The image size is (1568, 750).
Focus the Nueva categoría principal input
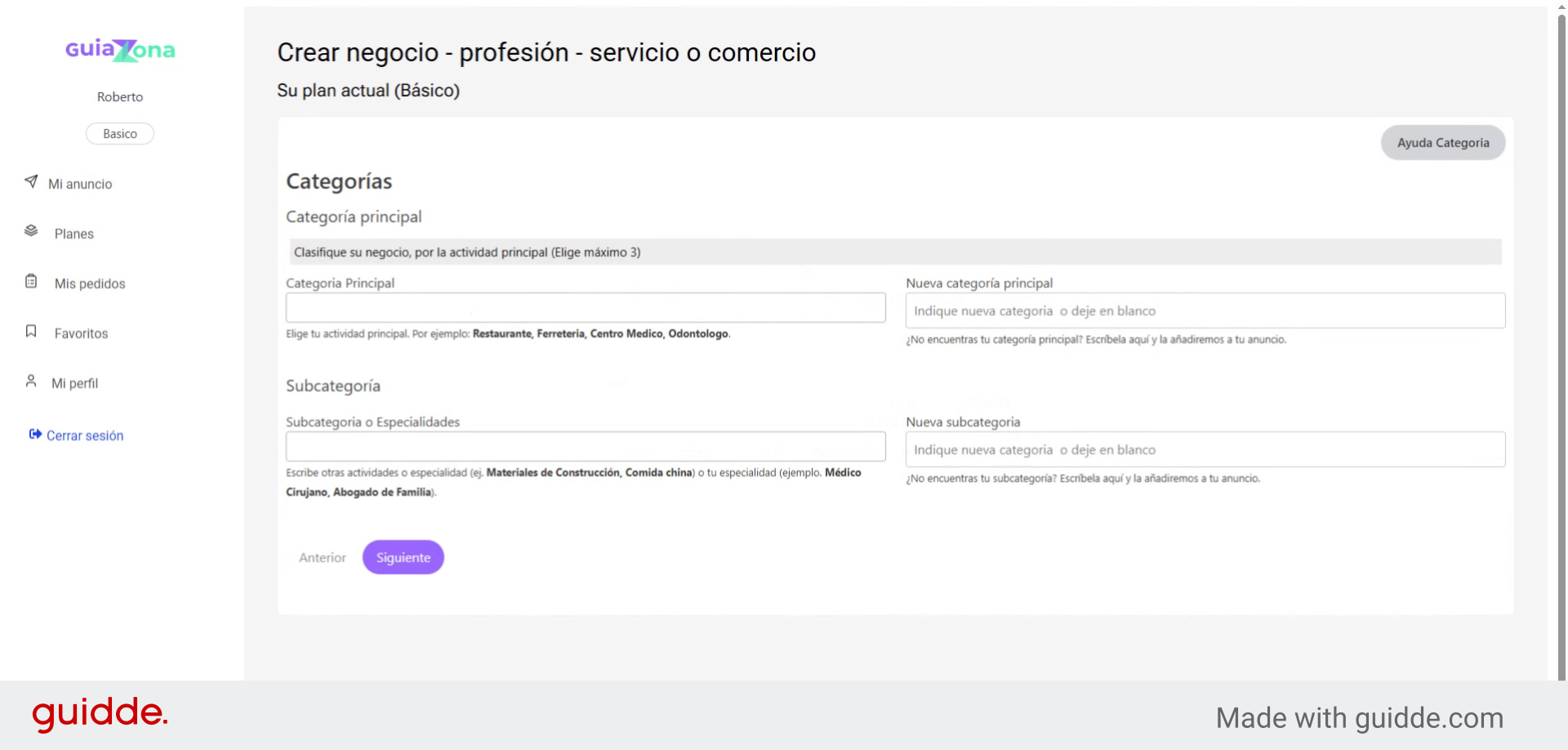coord(1205,310)
